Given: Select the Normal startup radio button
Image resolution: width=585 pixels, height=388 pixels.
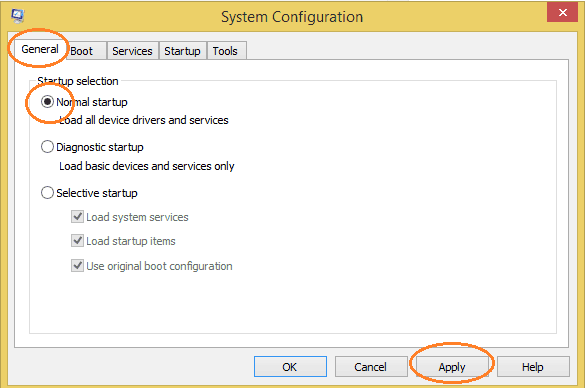Looking at the screenshot, I should (x=47, y=101).
